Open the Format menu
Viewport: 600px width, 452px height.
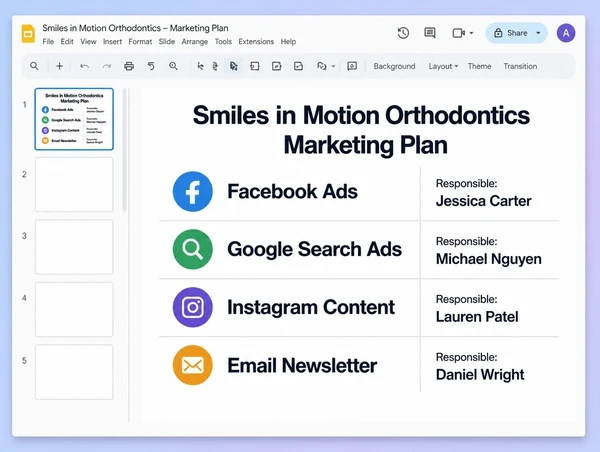140,41
